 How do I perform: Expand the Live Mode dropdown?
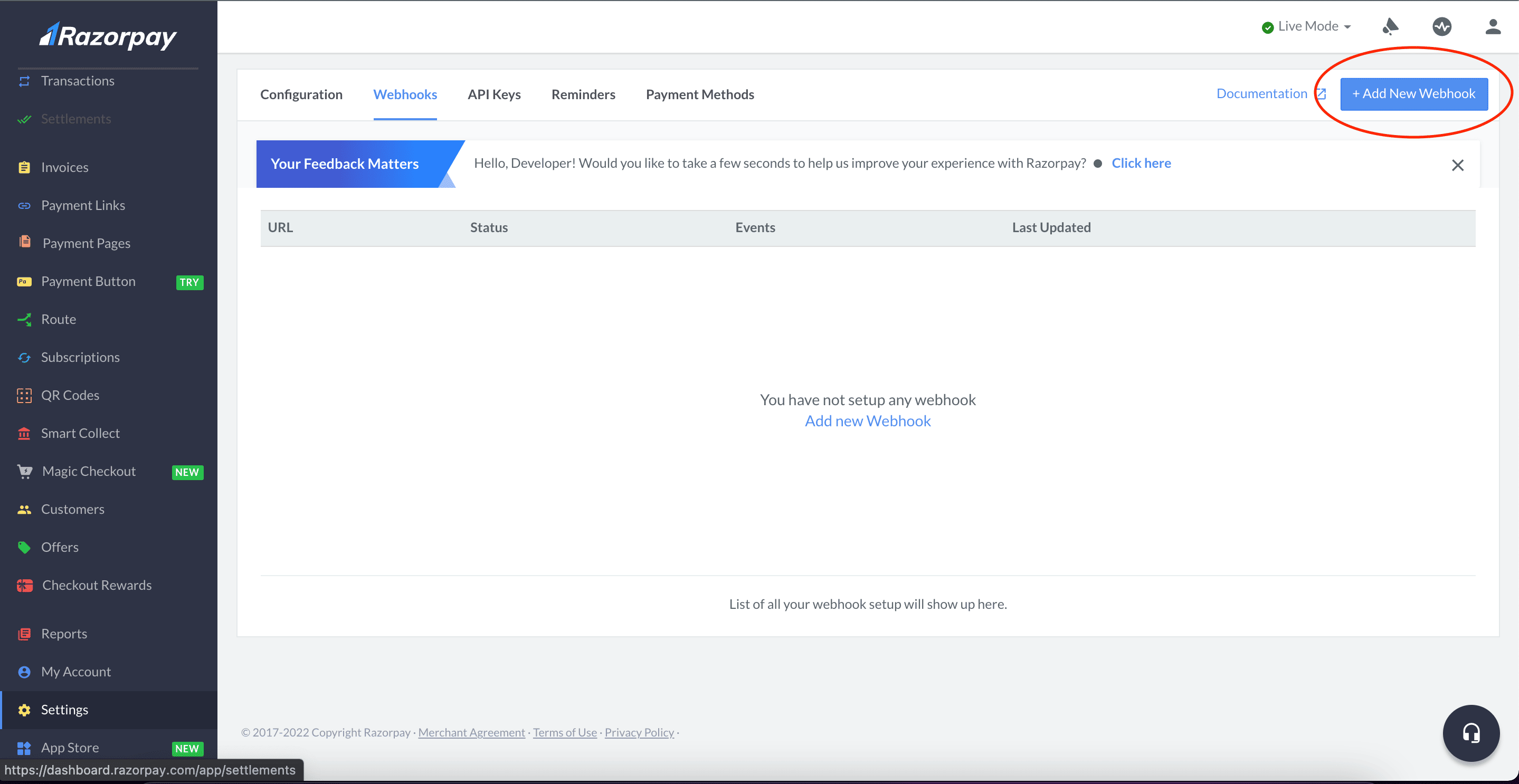pyautogui.click(x=1306, y=26)
